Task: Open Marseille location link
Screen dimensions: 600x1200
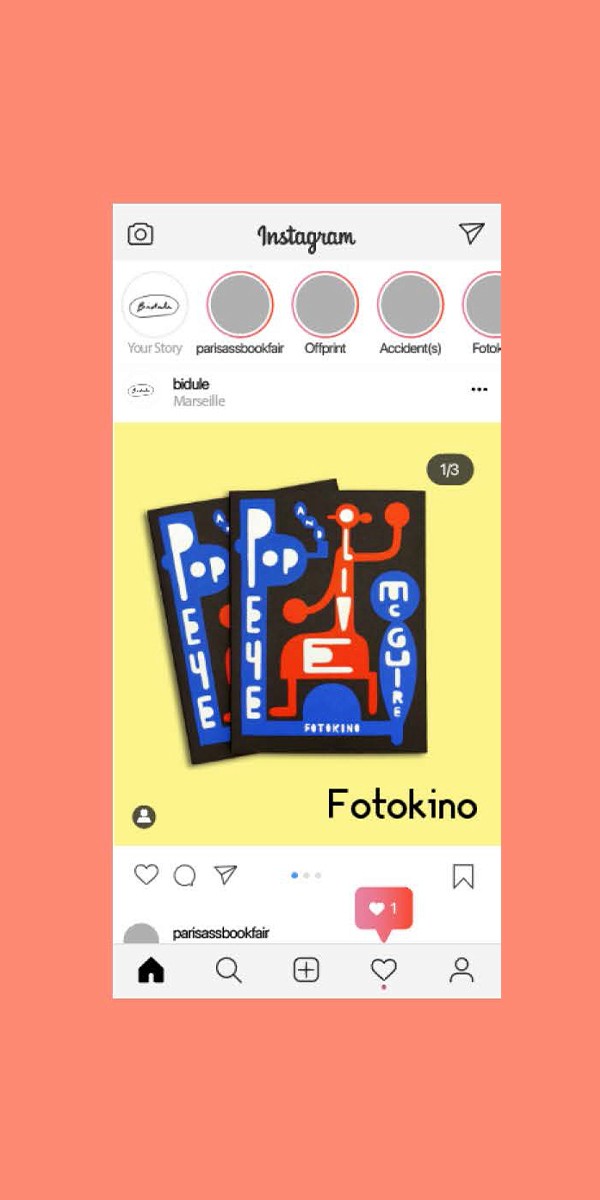Action: pyautogui.click(x=199, y=401)
